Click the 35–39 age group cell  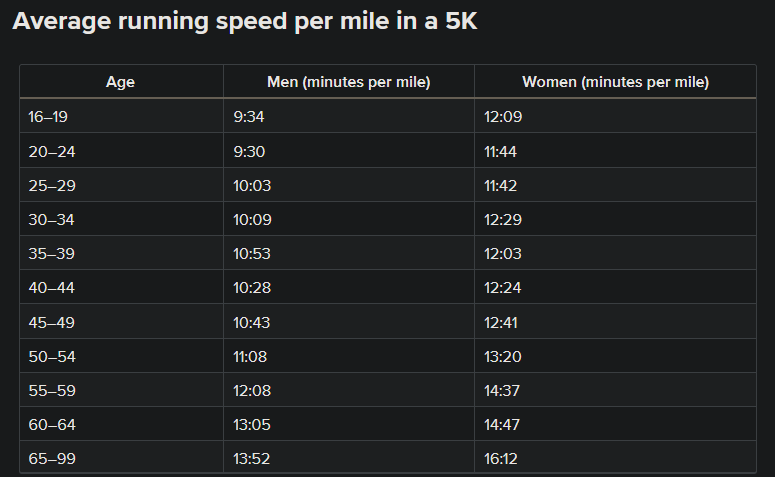pyautogui.click(x=49, y=253)
